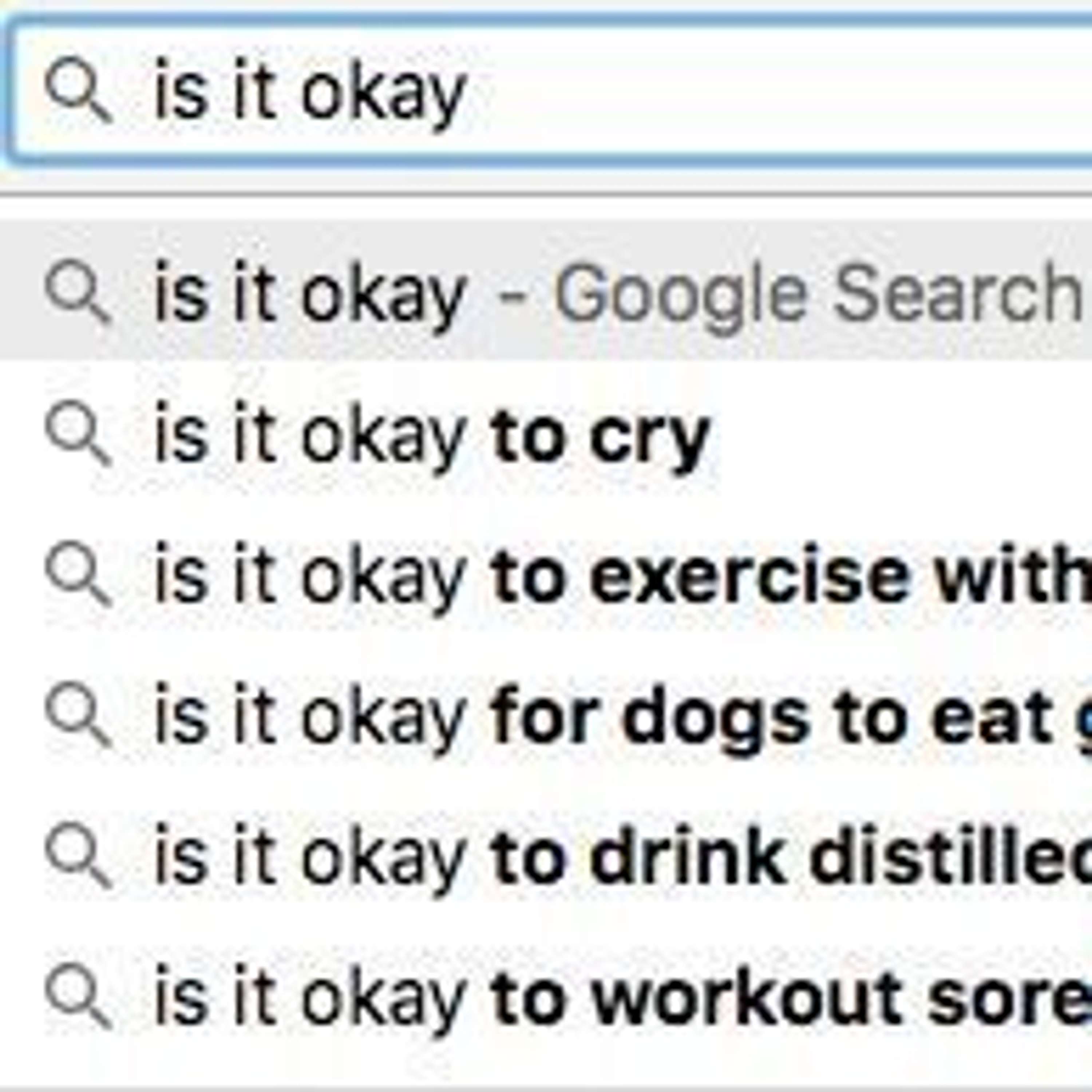Select the 'is it okay for dogs to eat' suggestion
Viewport: 1092px width, 1092px height.
coord(565,718)
